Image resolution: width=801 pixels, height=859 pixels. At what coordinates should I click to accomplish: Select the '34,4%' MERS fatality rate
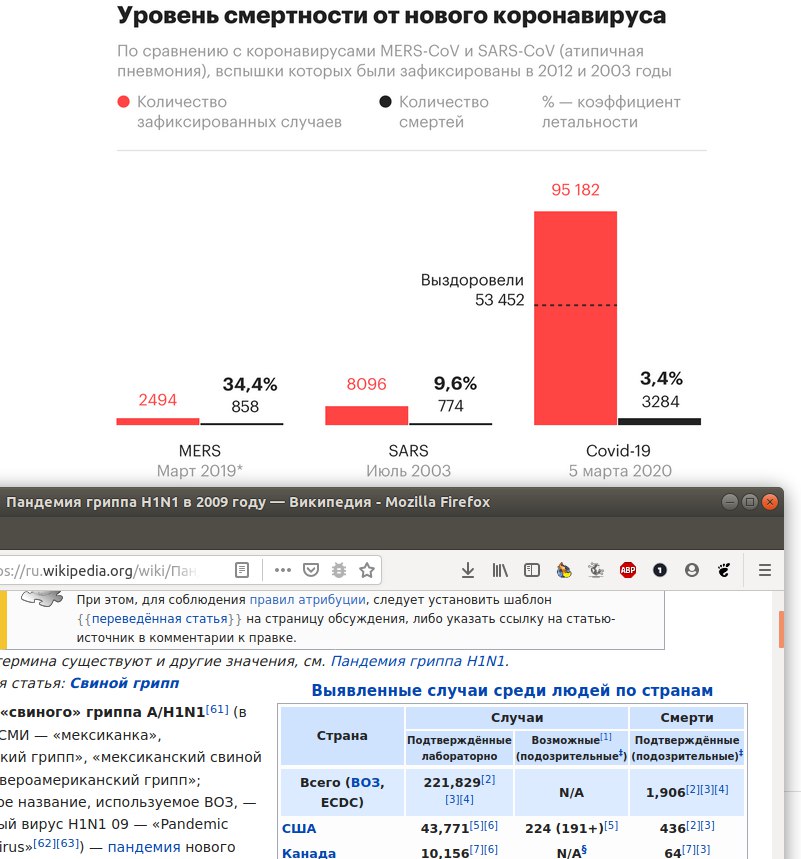click(x=250, y=385)
